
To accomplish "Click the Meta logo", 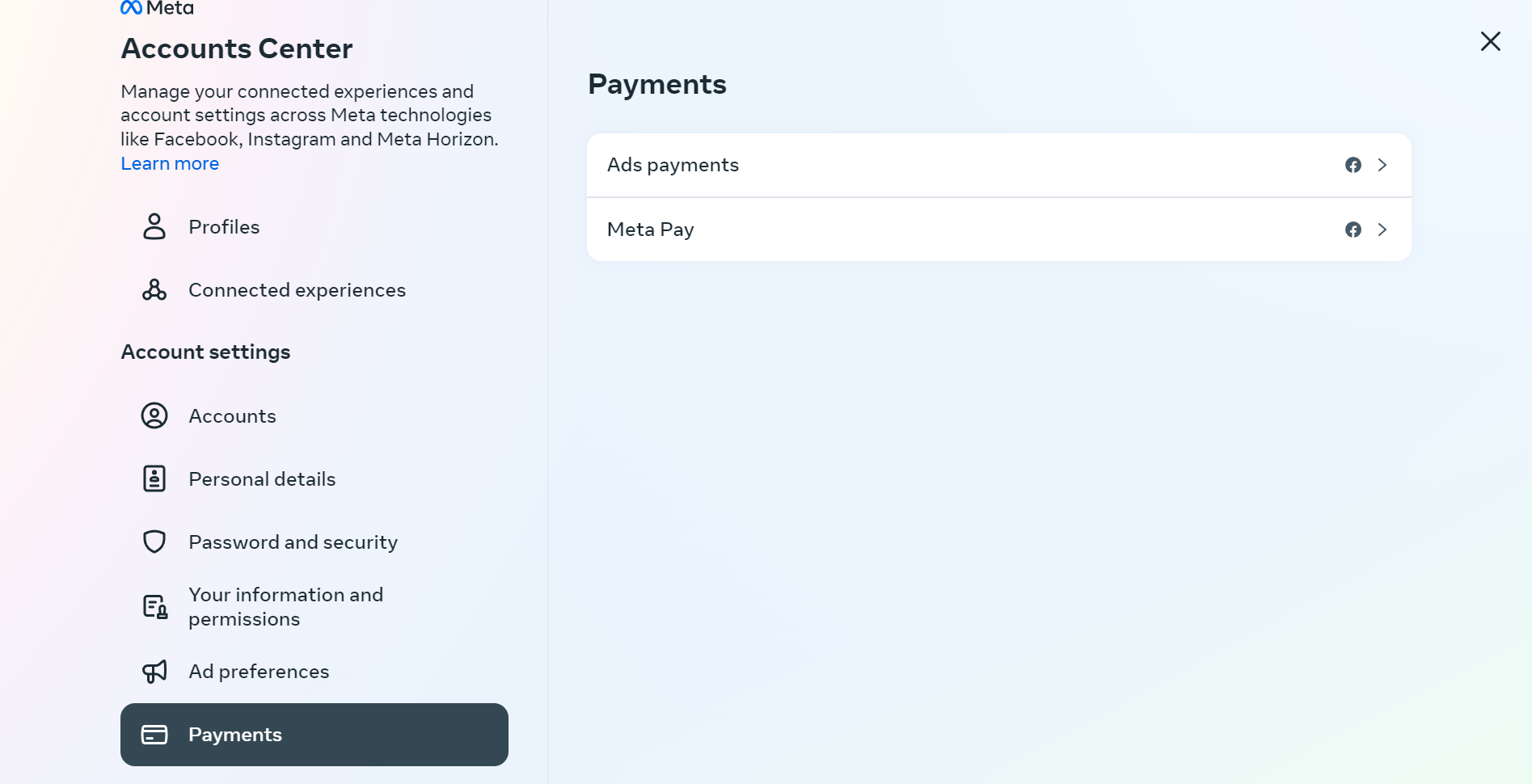I will pos(157,8).
